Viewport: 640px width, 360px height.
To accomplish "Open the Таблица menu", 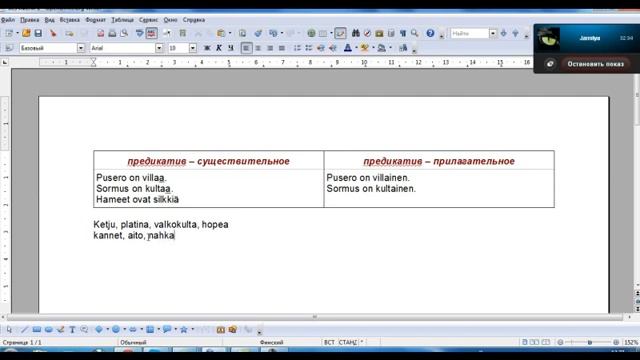I will tap(122, 20).
